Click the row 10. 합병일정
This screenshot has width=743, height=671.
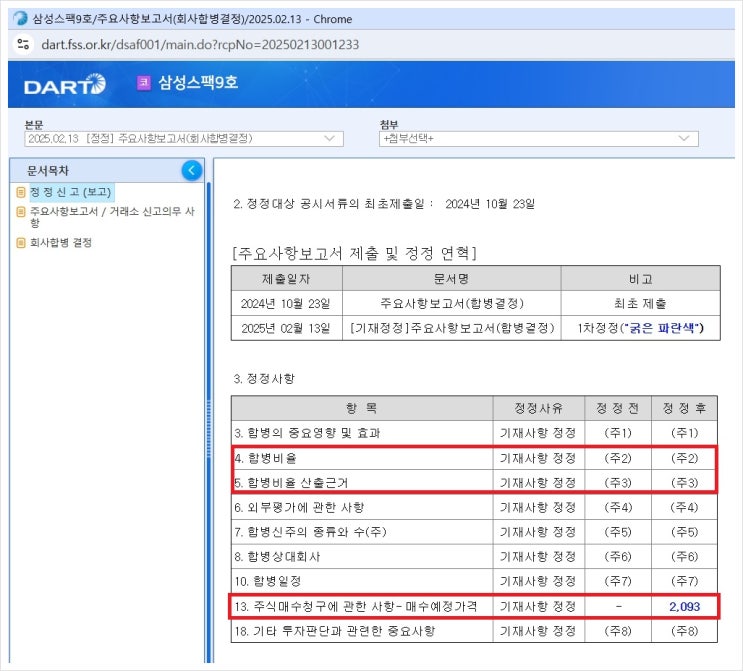[474, 581]
